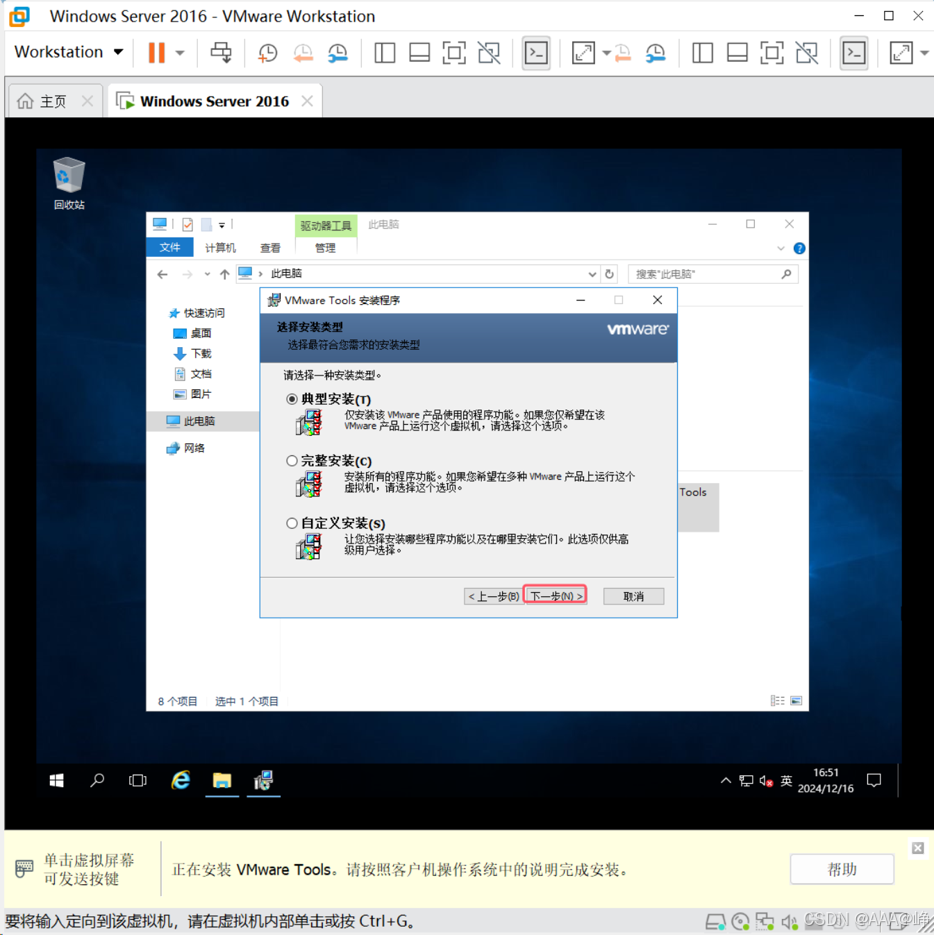
Task: Select 文档 in the navigation pane
Action: coord(193,374)
